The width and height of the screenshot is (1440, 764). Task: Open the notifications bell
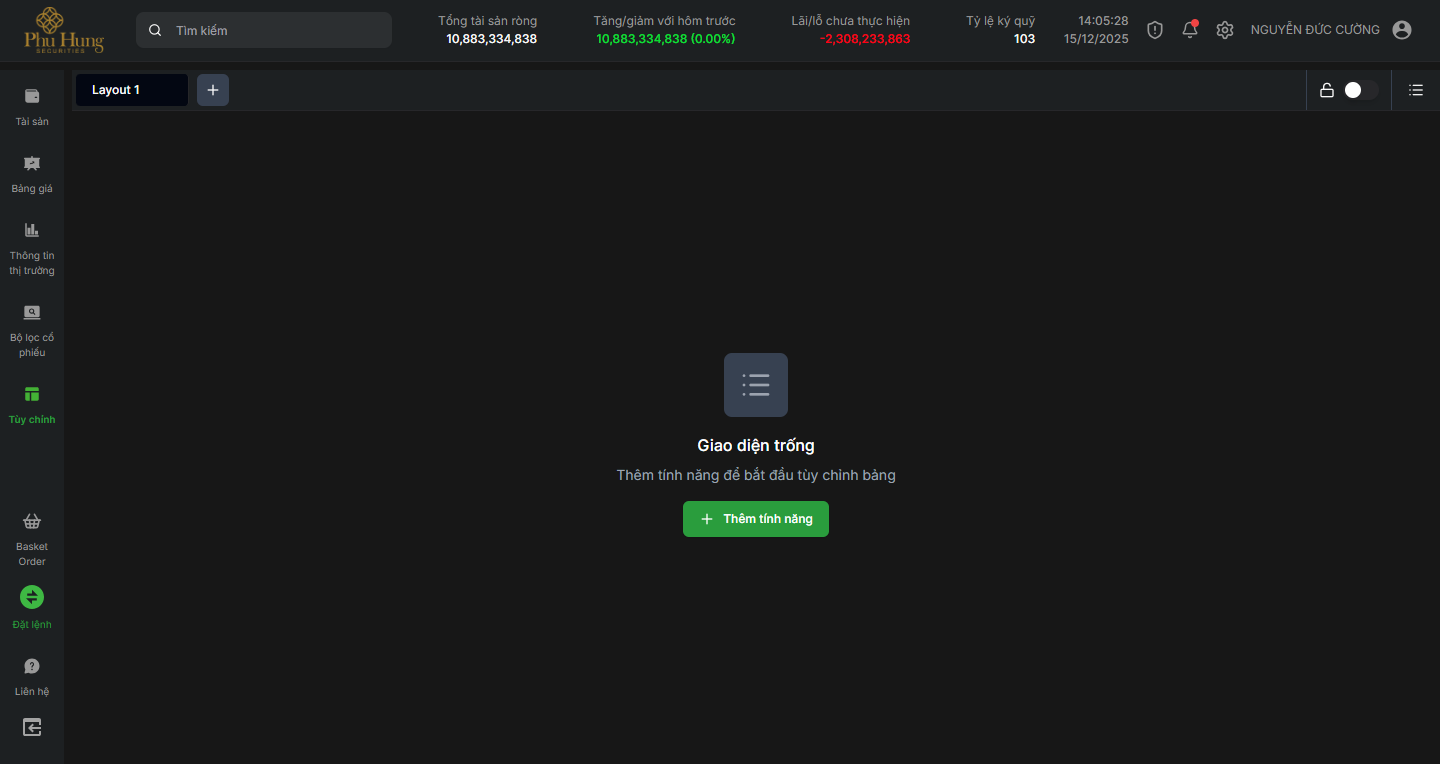pos(1190,30)
